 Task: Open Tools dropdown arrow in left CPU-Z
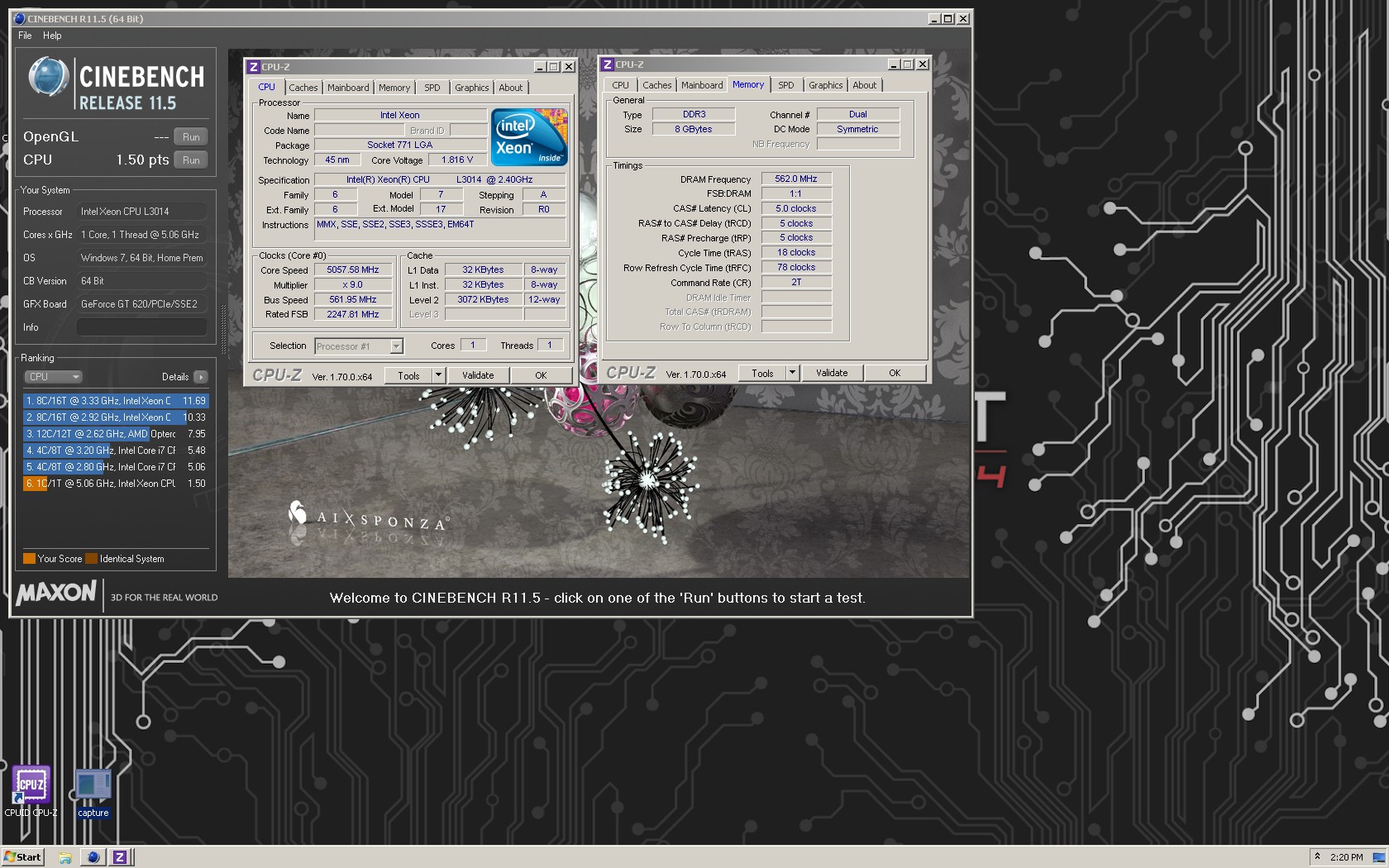click(x=438, y=375)
